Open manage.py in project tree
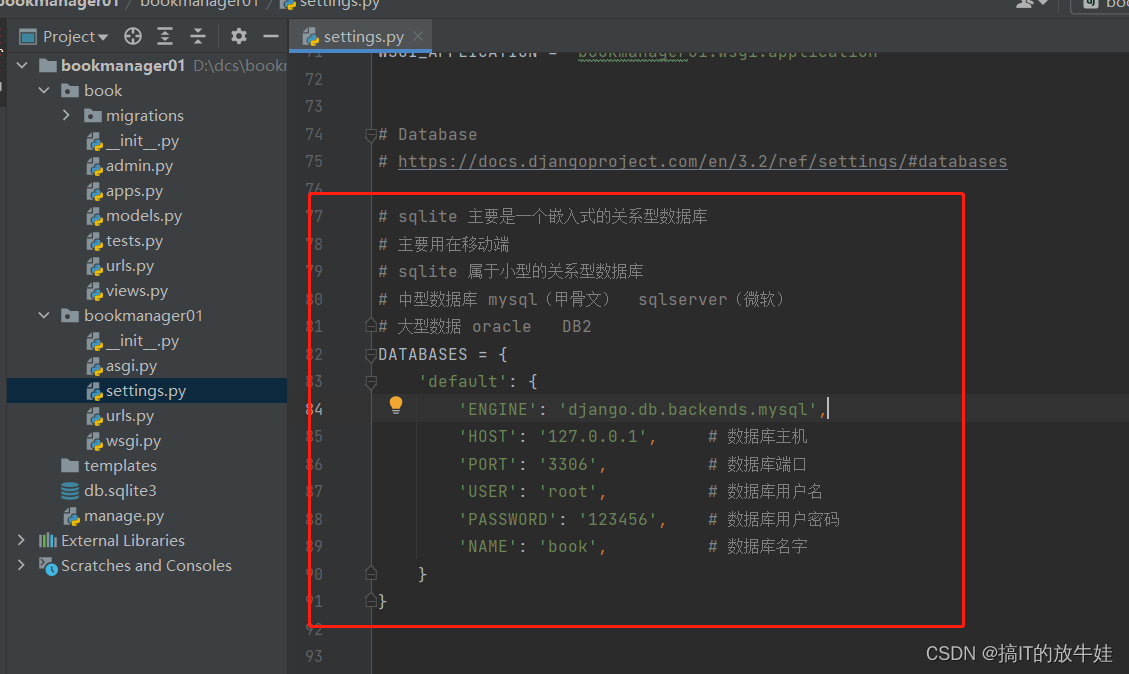The image size is (1129, 674). (124, 516)
